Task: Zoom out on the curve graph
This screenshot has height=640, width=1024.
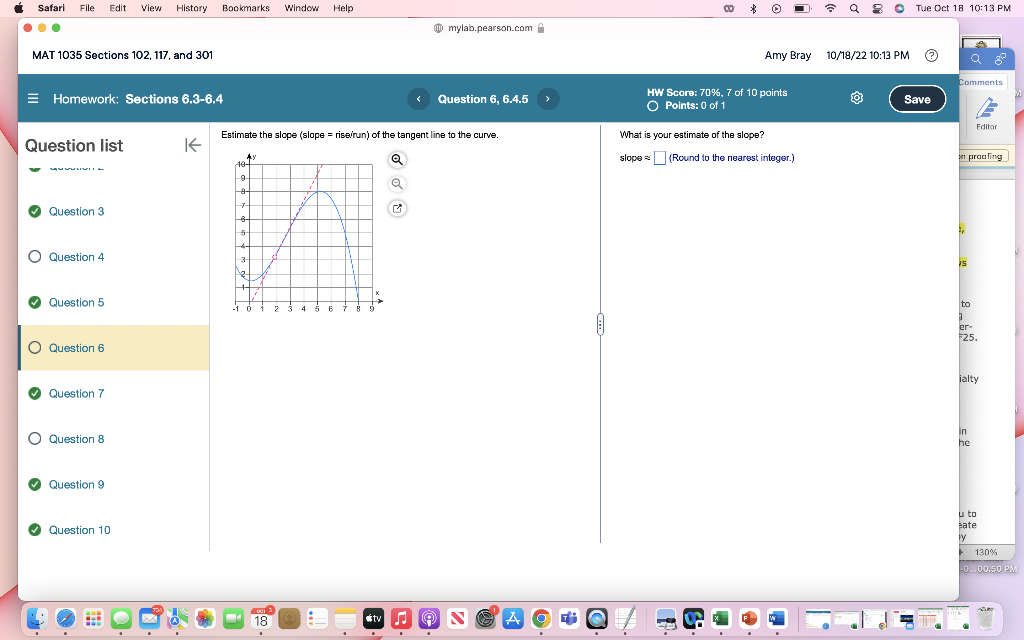Action: 397,183
